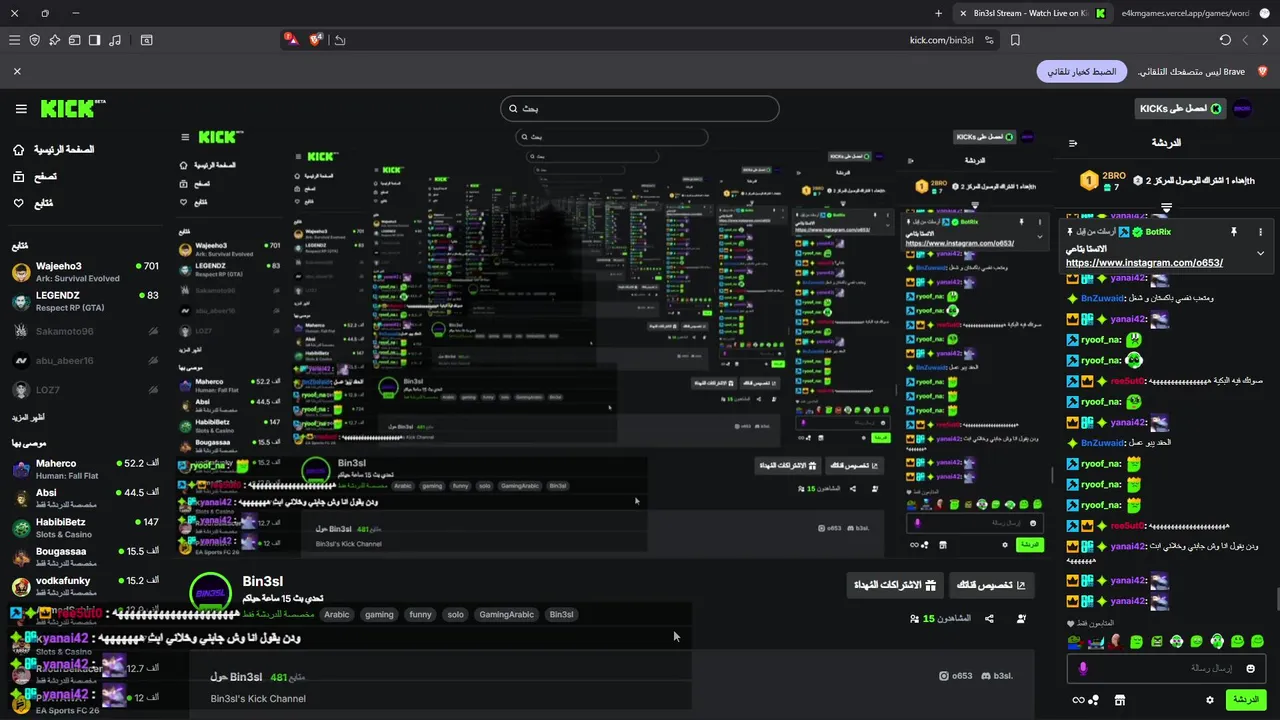Image resolution: width=1280 pixels, height=720 pixels.
Task: Open recommended channel vodkafunky
Action: [x=85, y=586]
